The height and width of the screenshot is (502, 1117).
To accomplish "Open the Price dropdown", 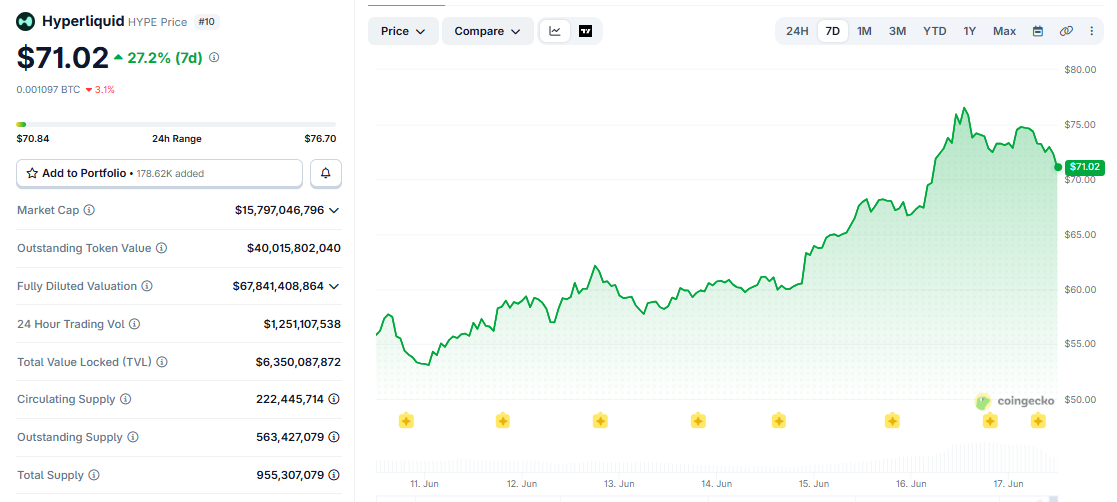I will pyautogui.click(x=403, y=31).
